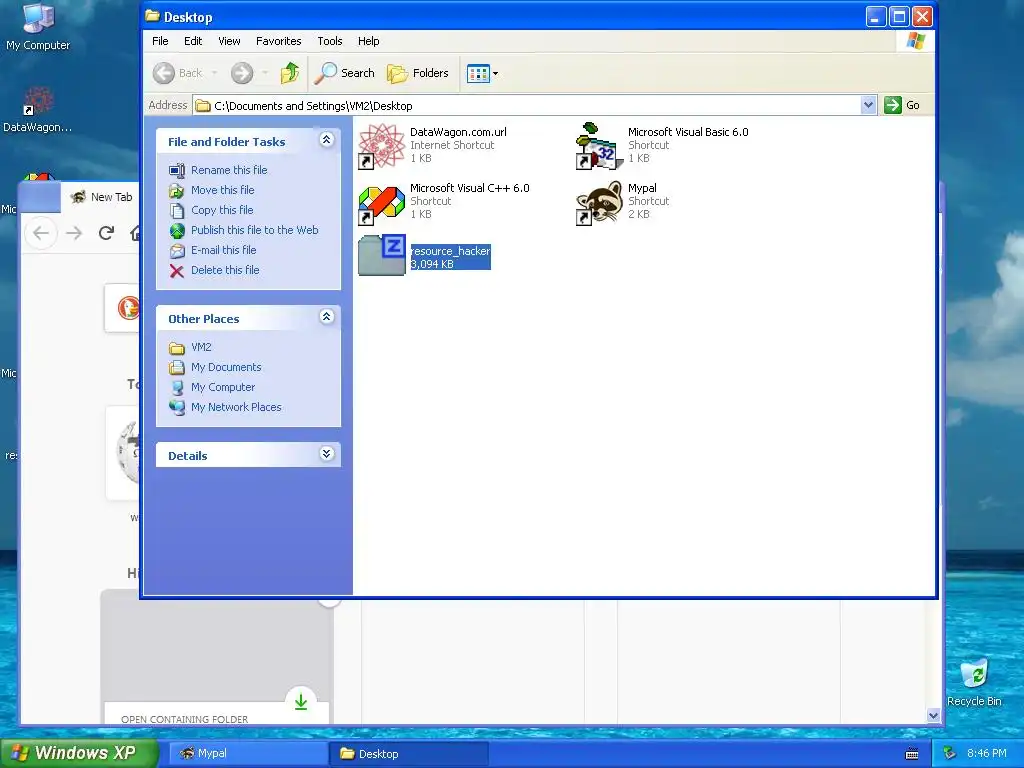1024x768 pixels.
Task: Open the Views button menu
Action: click(483, 74)
